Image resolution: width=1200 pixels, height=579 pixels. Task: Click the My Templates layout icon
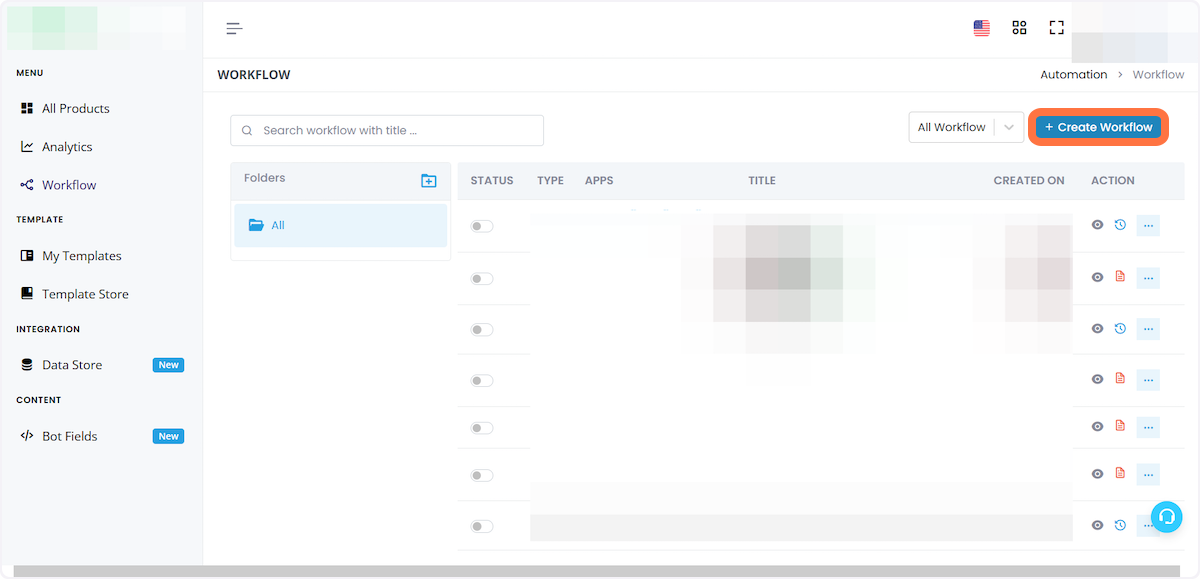[27, 256]
